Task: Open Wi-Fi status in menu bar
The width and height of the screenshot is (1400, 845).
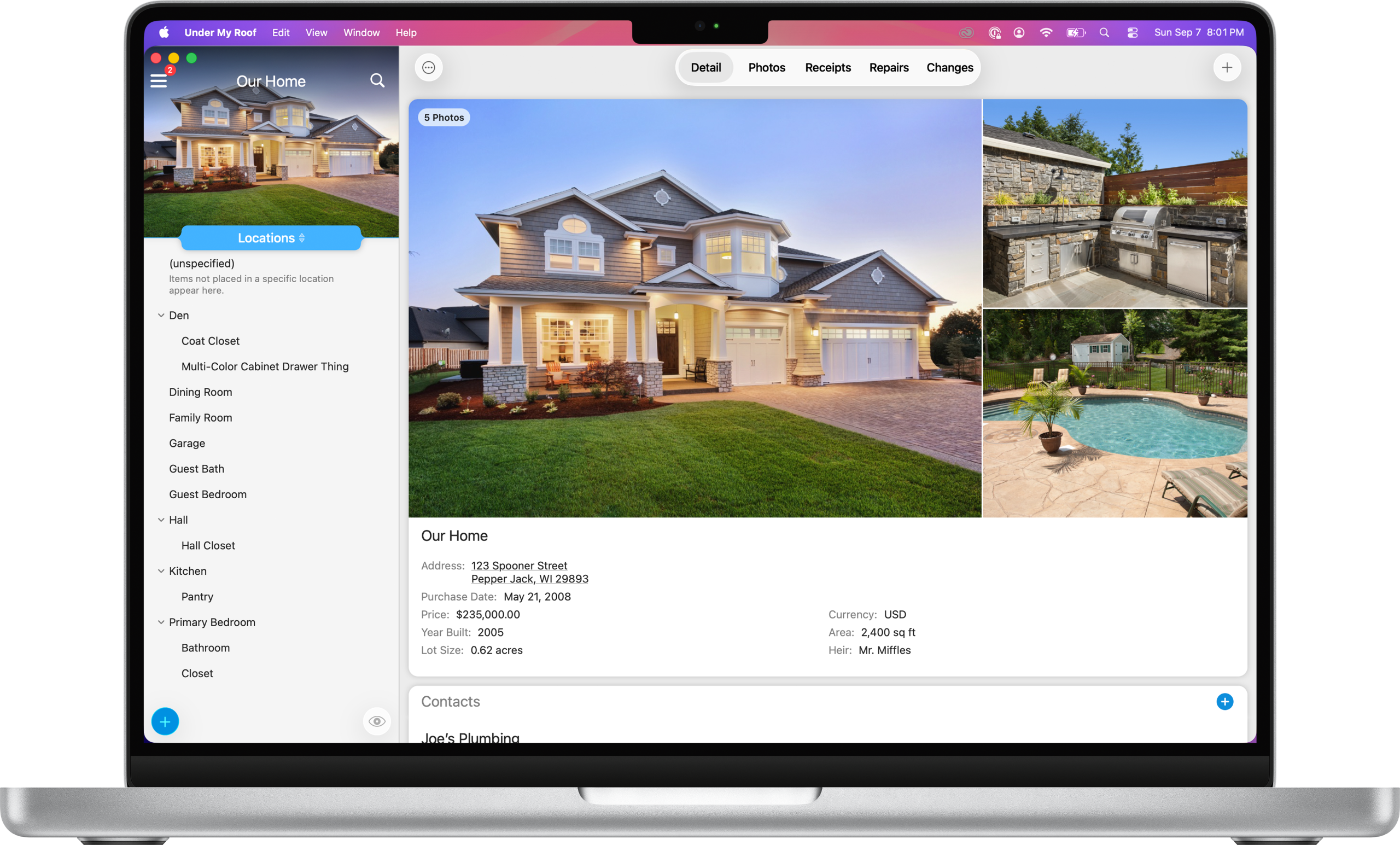Action: tap(1045, 33)
